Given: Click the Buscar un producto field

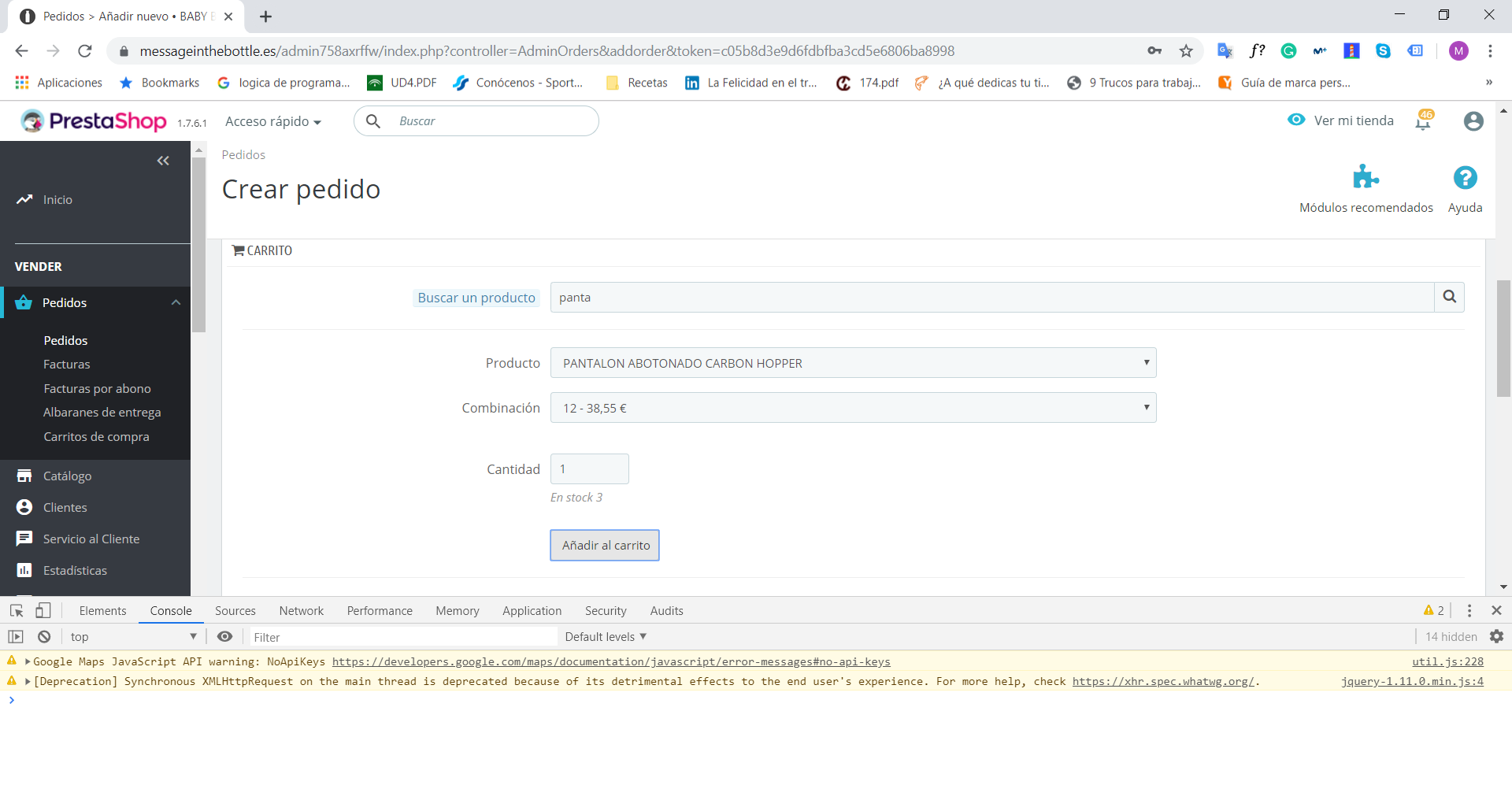Looking at the screenshot, I should pos(991,298).
